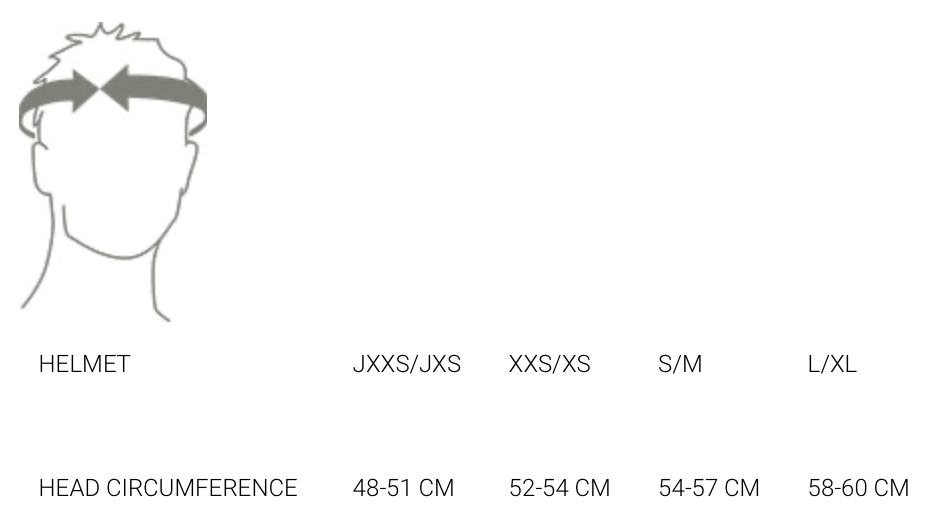Image resolution: width=932 pixels, height=532 pixels.
Task: Select the JXXS/JXS helmet size
Action: [x=406, y=364]
